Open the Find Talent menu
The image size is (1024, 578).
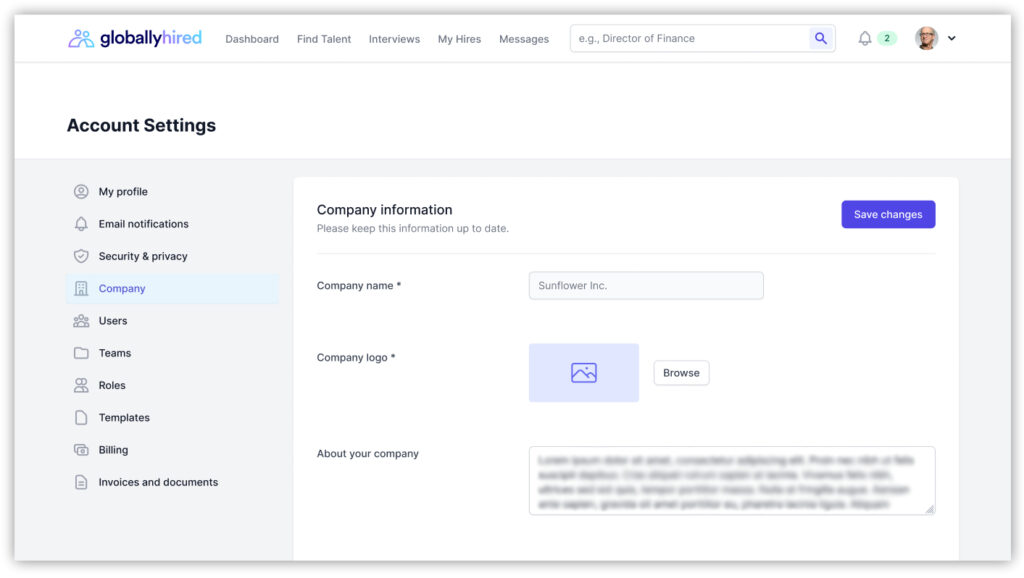pos(324,39)
